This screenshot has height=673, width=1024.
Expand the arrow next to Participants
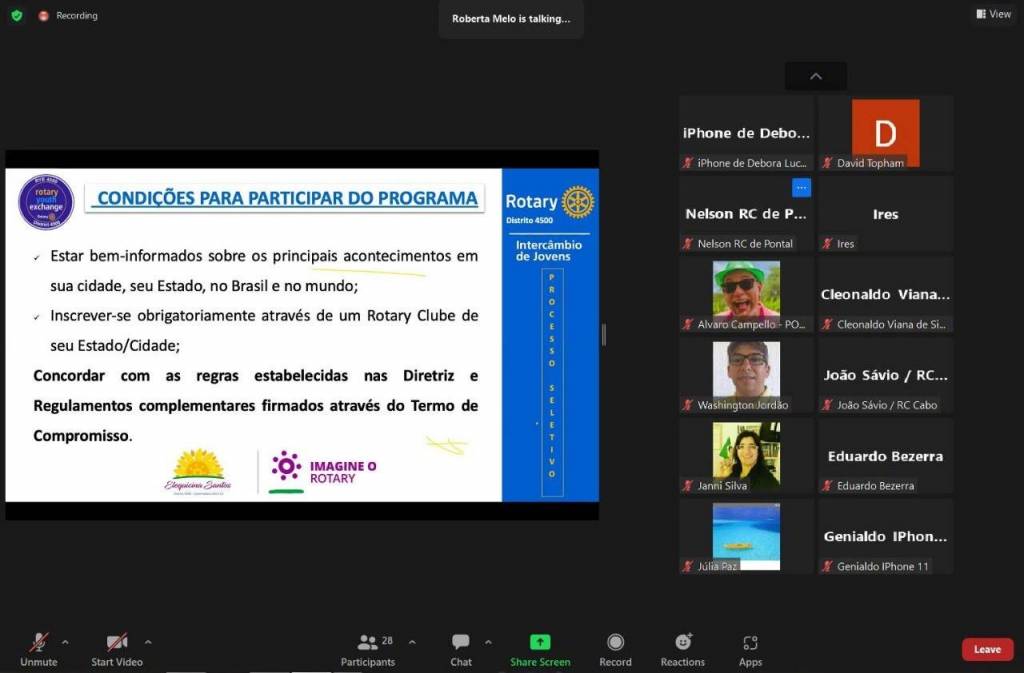coord(412,642)
